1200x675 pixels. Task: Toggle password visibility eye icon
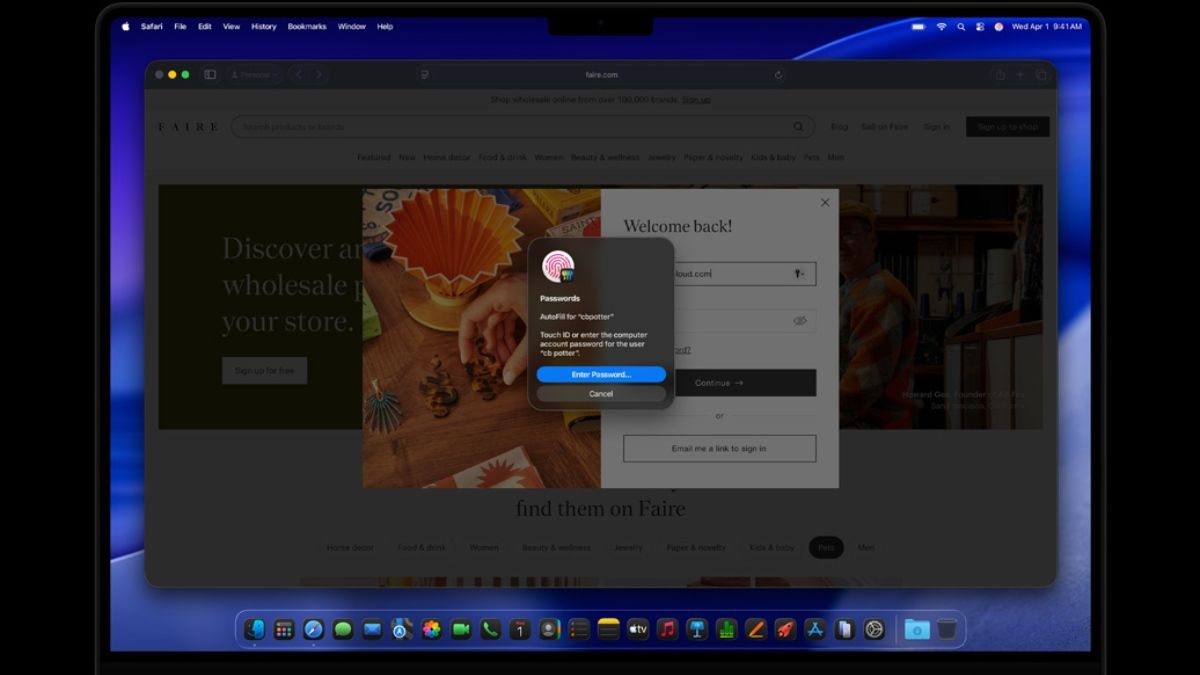(800, 321)
